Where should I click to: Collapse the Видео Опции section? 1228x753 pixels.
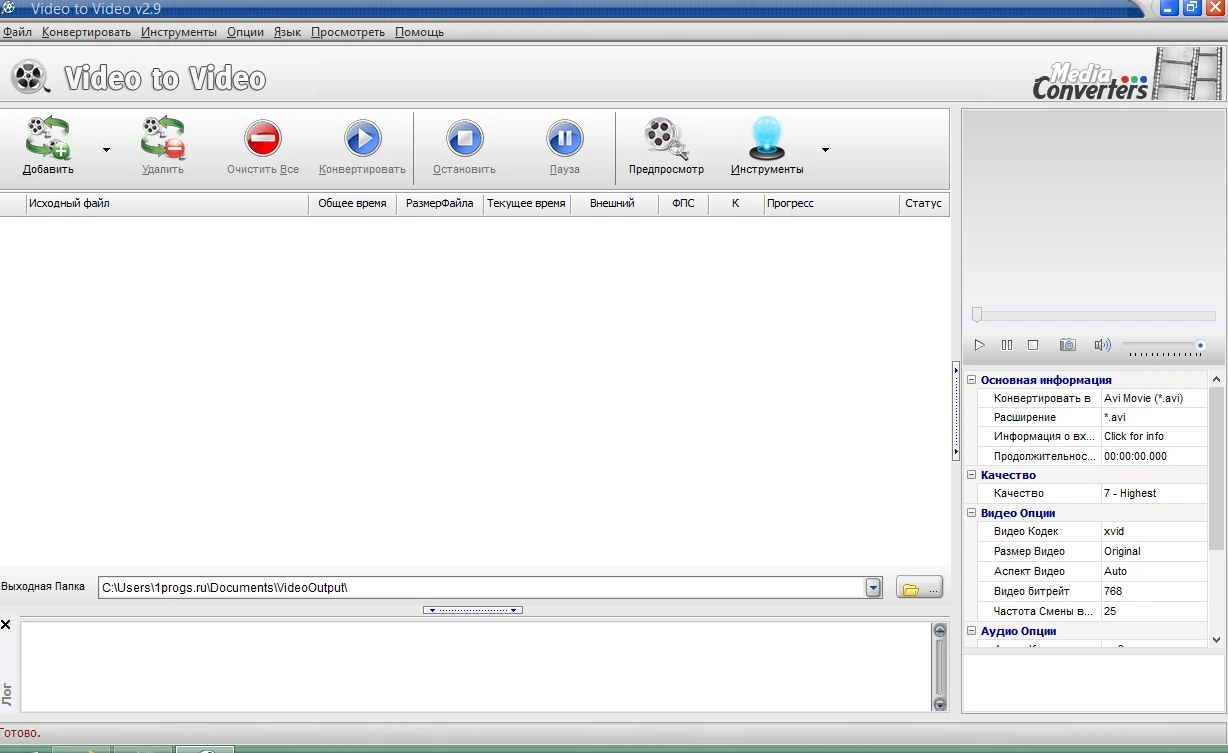point(971,513)
